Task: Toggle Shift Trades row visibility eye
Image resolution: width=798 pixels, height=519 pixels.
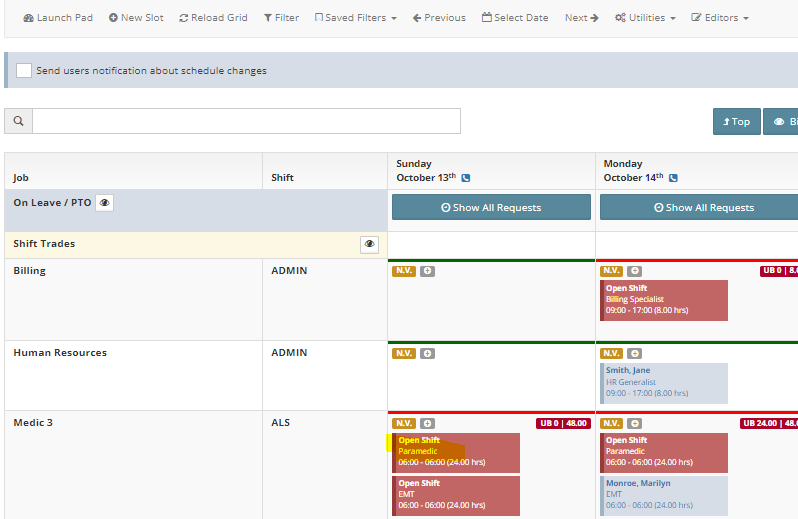Action: pos(369,244)
